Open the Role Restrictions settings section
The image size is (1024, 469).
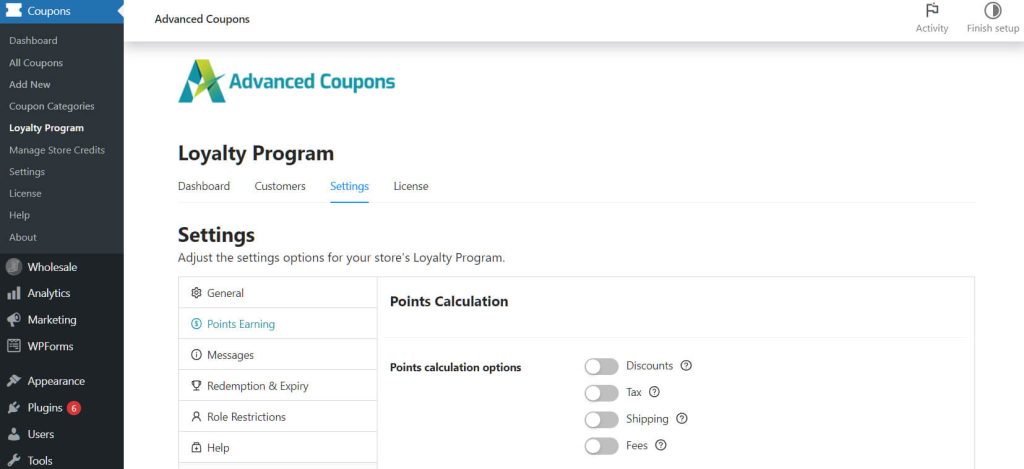pos(278,417)
